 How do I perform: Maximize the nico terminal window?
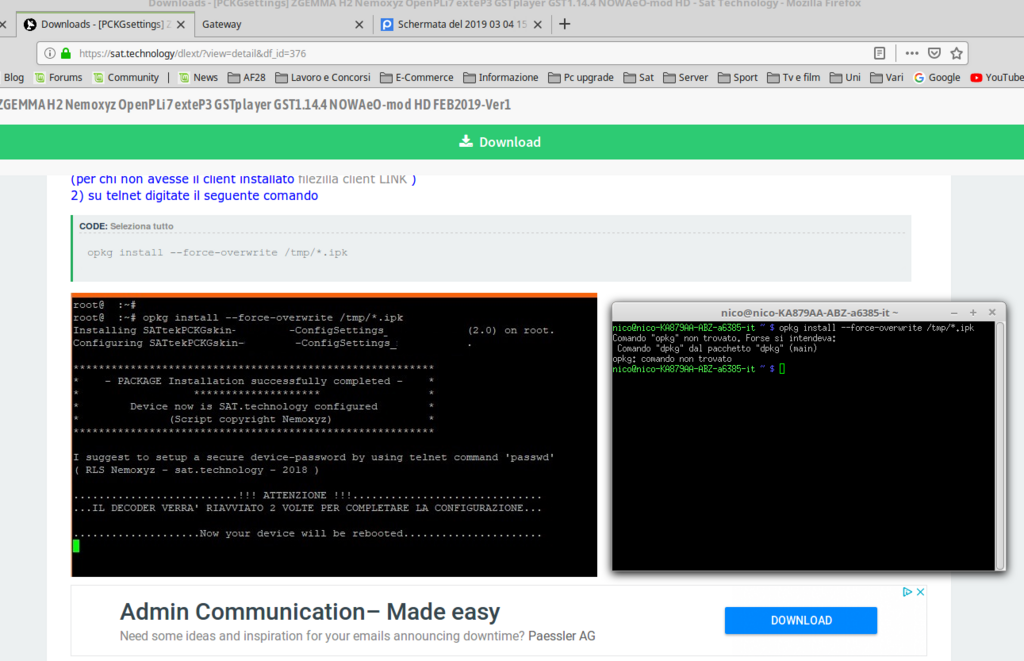point(973,313)
